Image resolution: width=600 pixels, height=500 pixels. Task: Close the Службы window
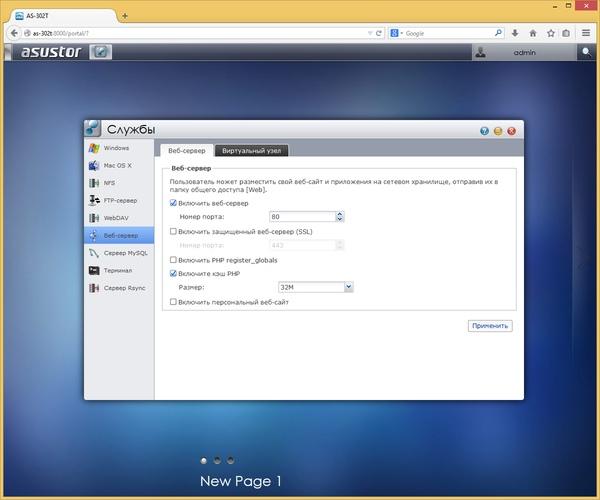512,131
